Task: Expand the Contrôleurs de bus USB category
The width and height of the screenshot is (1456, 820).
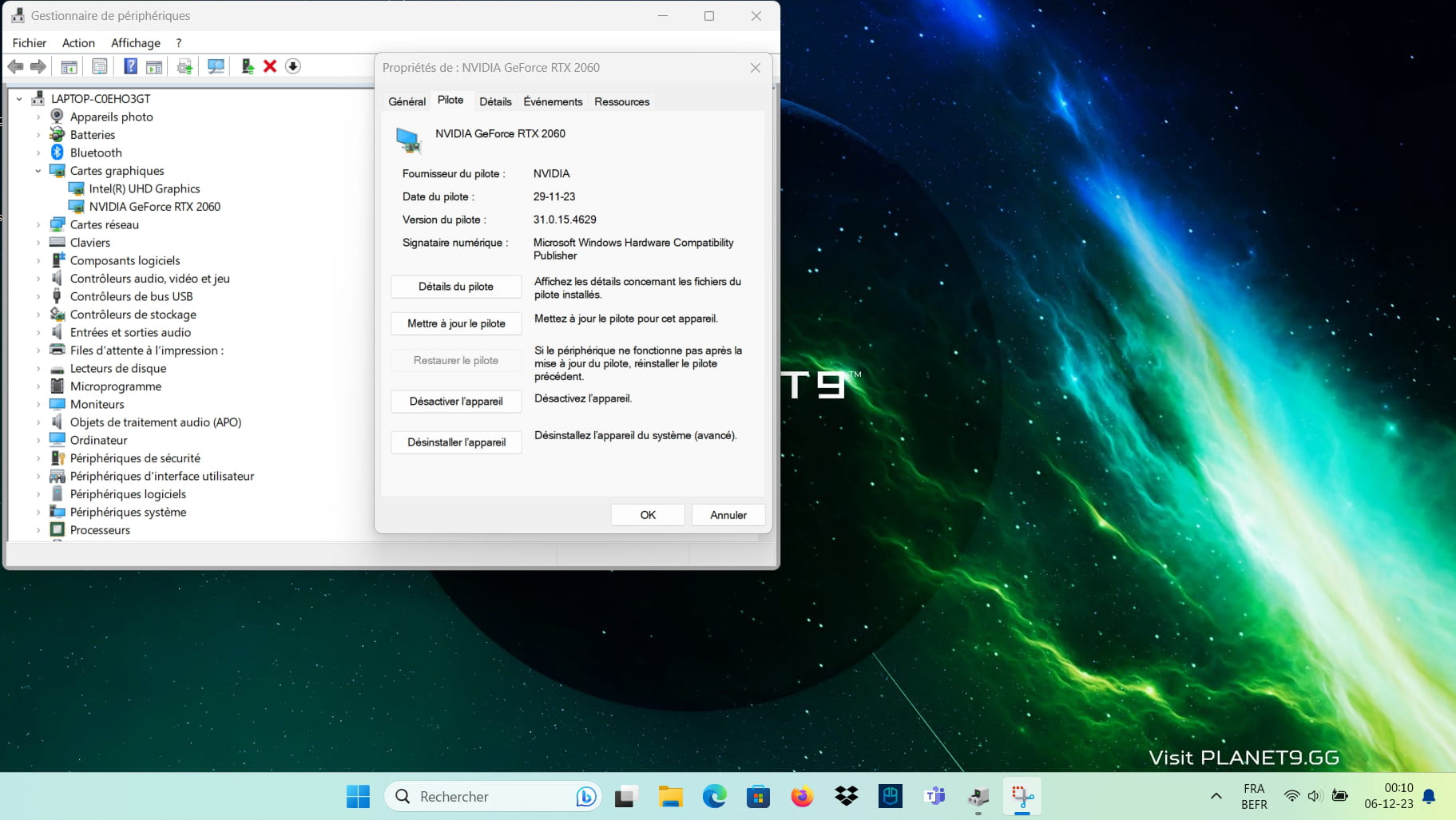Action: point(38,296)
